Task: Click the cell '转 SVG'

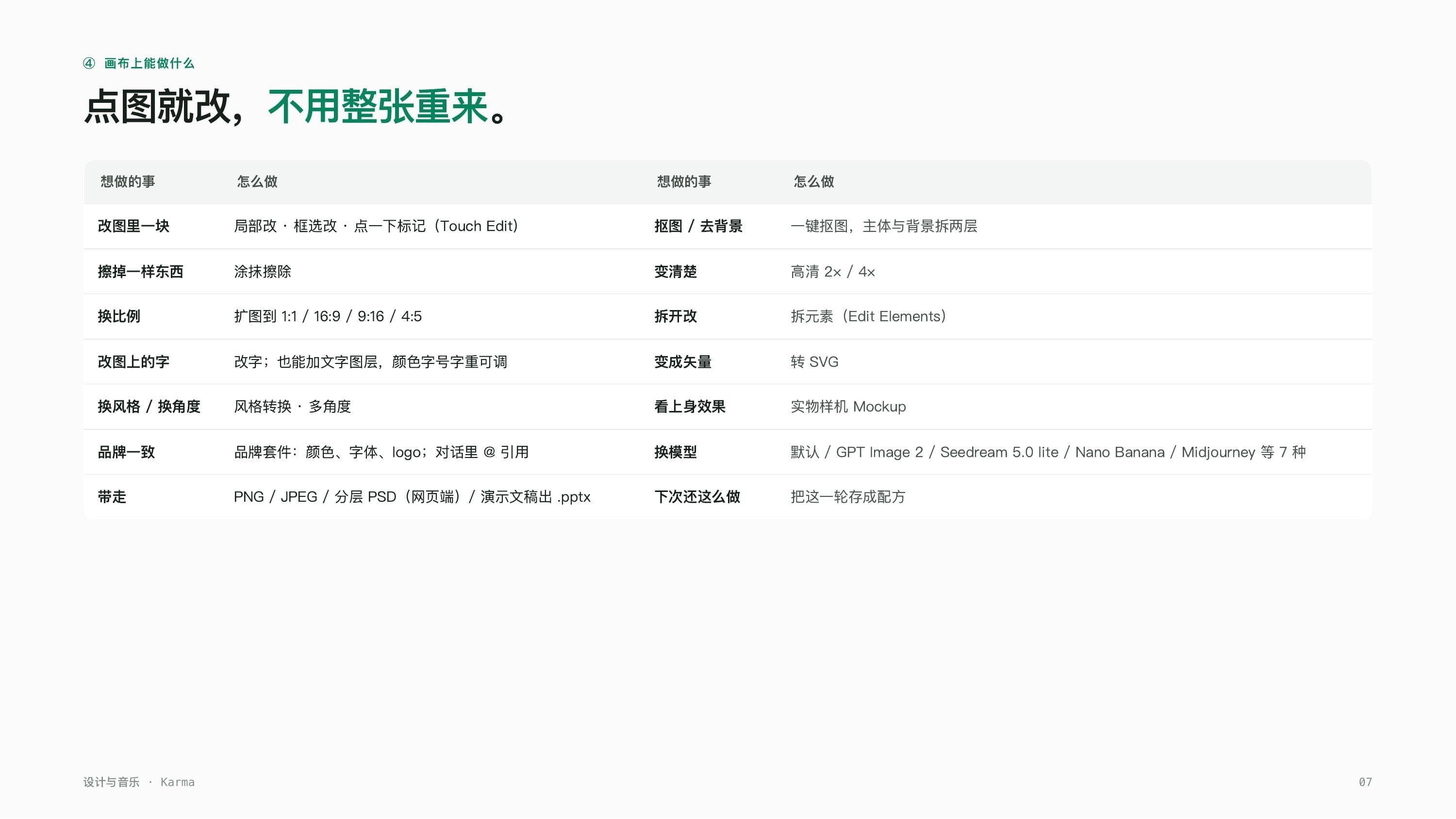Action: click(814, 362)
